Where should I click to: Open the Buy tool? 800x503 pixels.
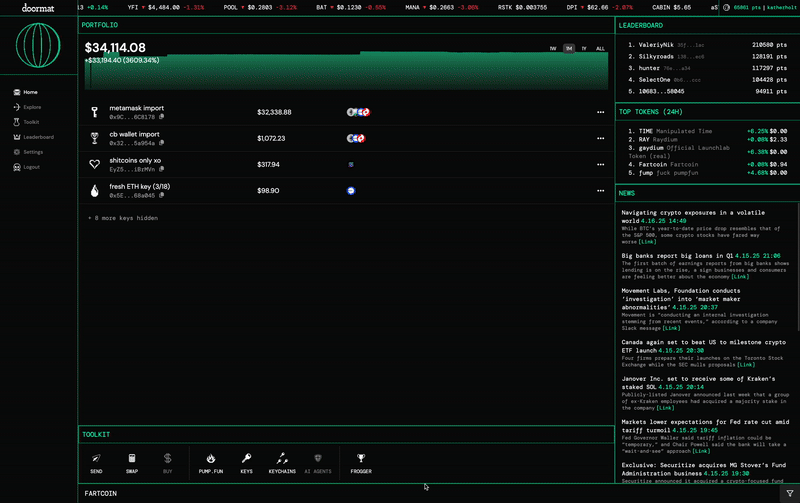click(x=167, y=463)
